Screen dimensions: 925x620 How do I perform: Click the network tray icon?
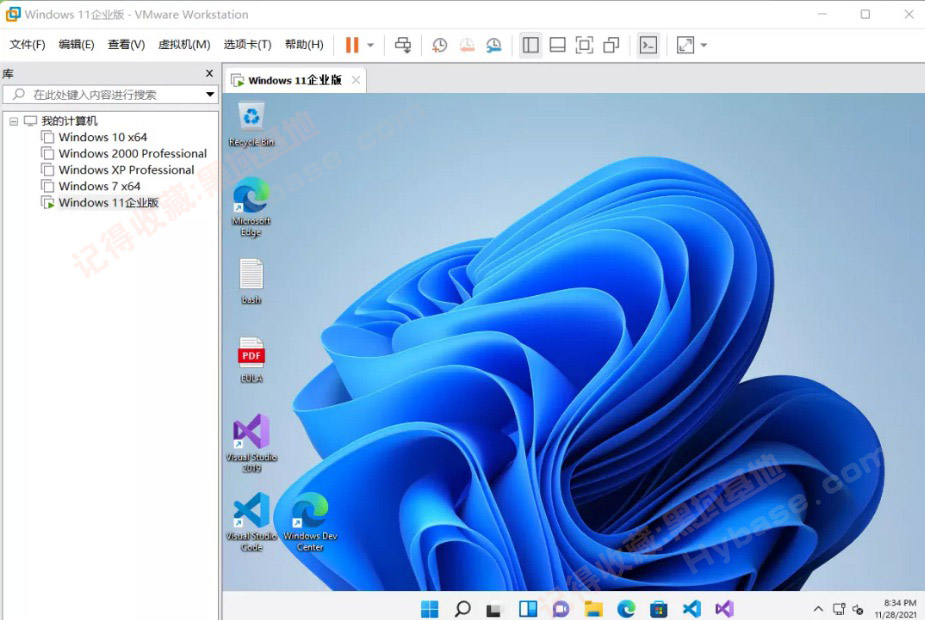(839, 609)
